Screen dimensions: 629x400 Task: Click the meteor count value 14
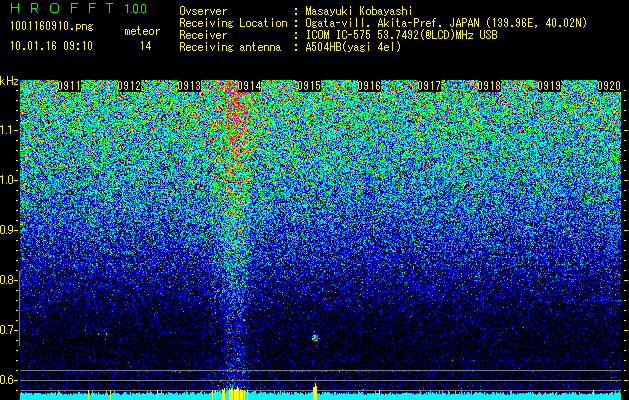pyautogui.click(x=146, y=46)
